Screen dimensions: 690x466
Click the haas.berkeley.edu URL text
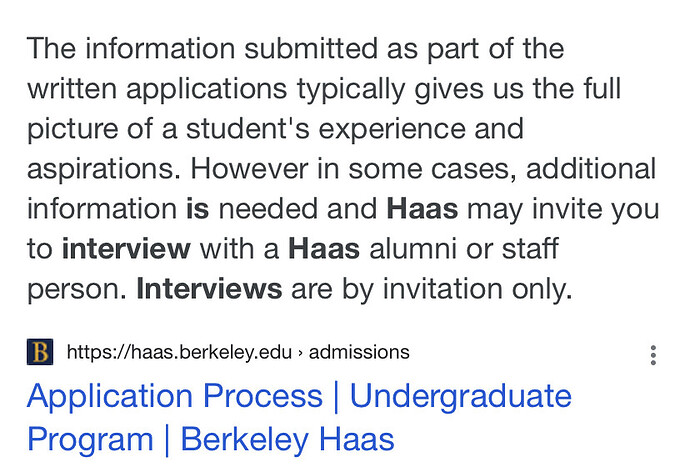tap(179, 352)
